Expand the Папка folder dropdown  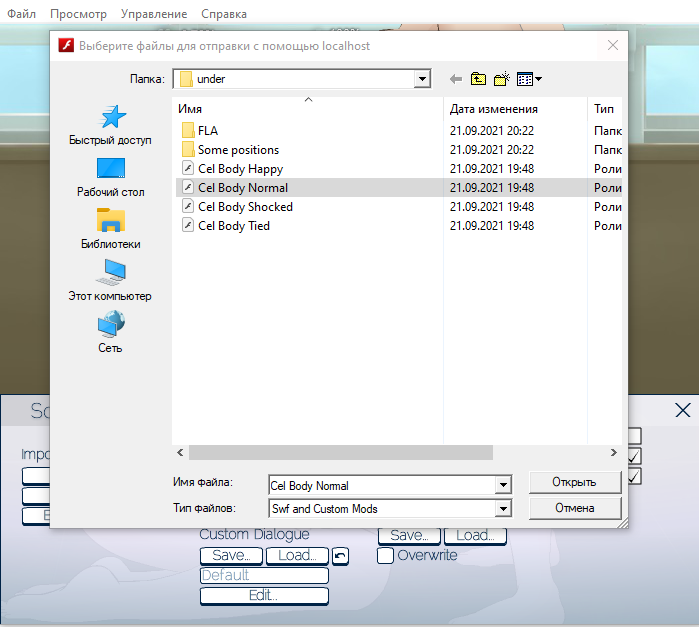point(422,79)
